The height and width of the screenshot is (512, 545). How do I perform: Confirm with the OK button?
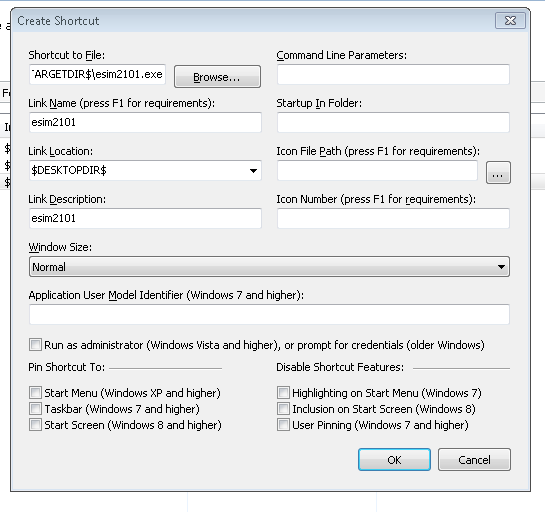click(394, 460)
